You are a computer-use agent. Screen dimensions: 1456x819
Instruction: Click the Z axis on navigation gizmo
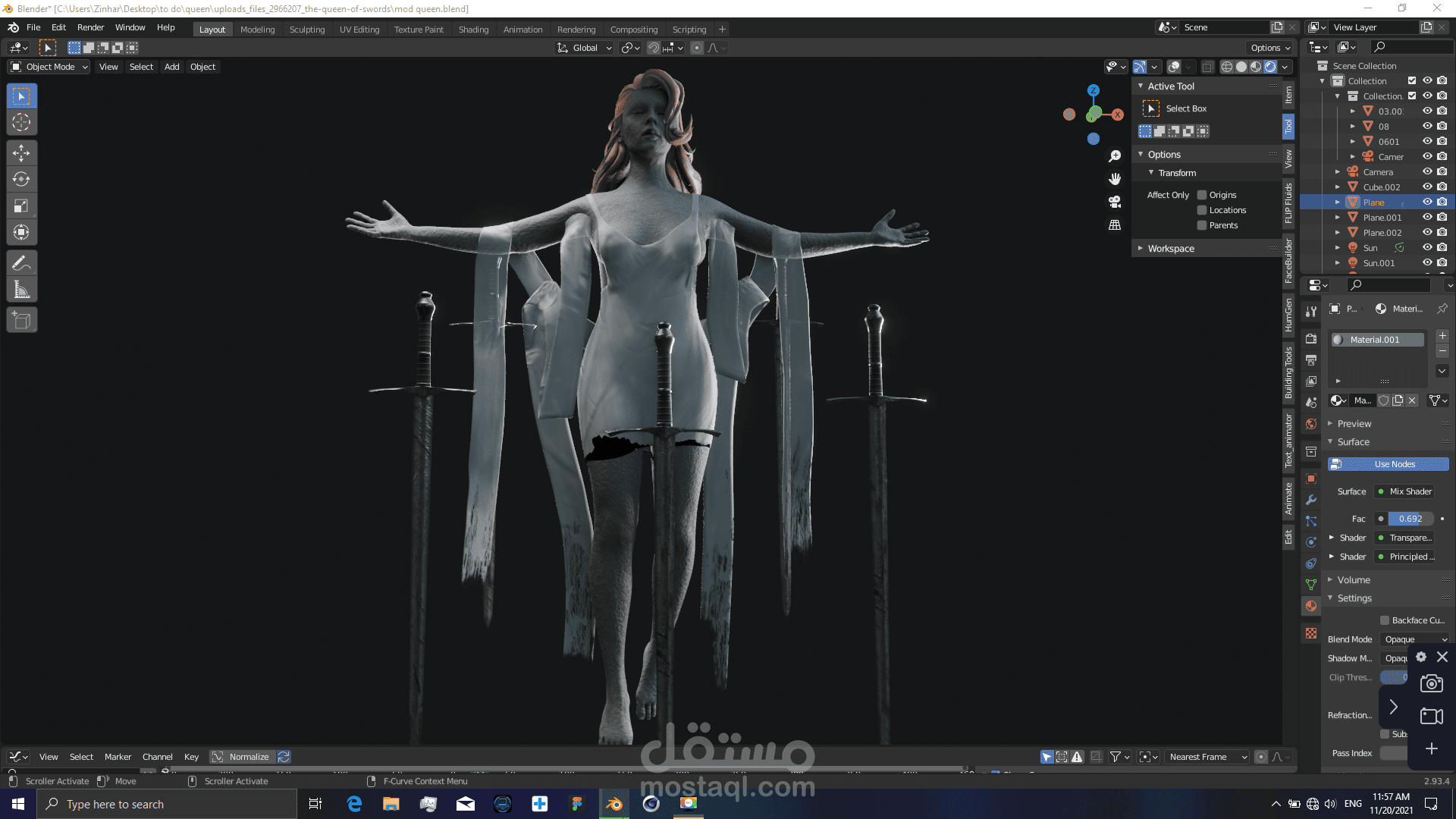click(1094, 90)
